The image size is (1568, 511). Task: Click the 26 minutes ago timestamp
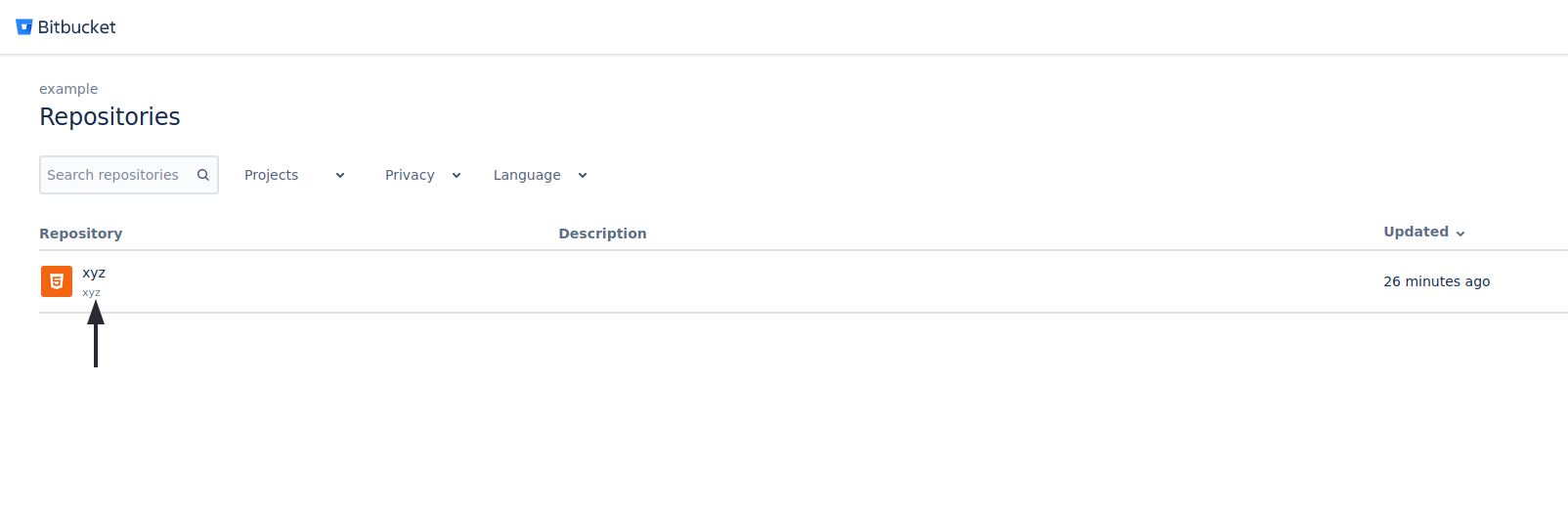(x=1437, y=281)
